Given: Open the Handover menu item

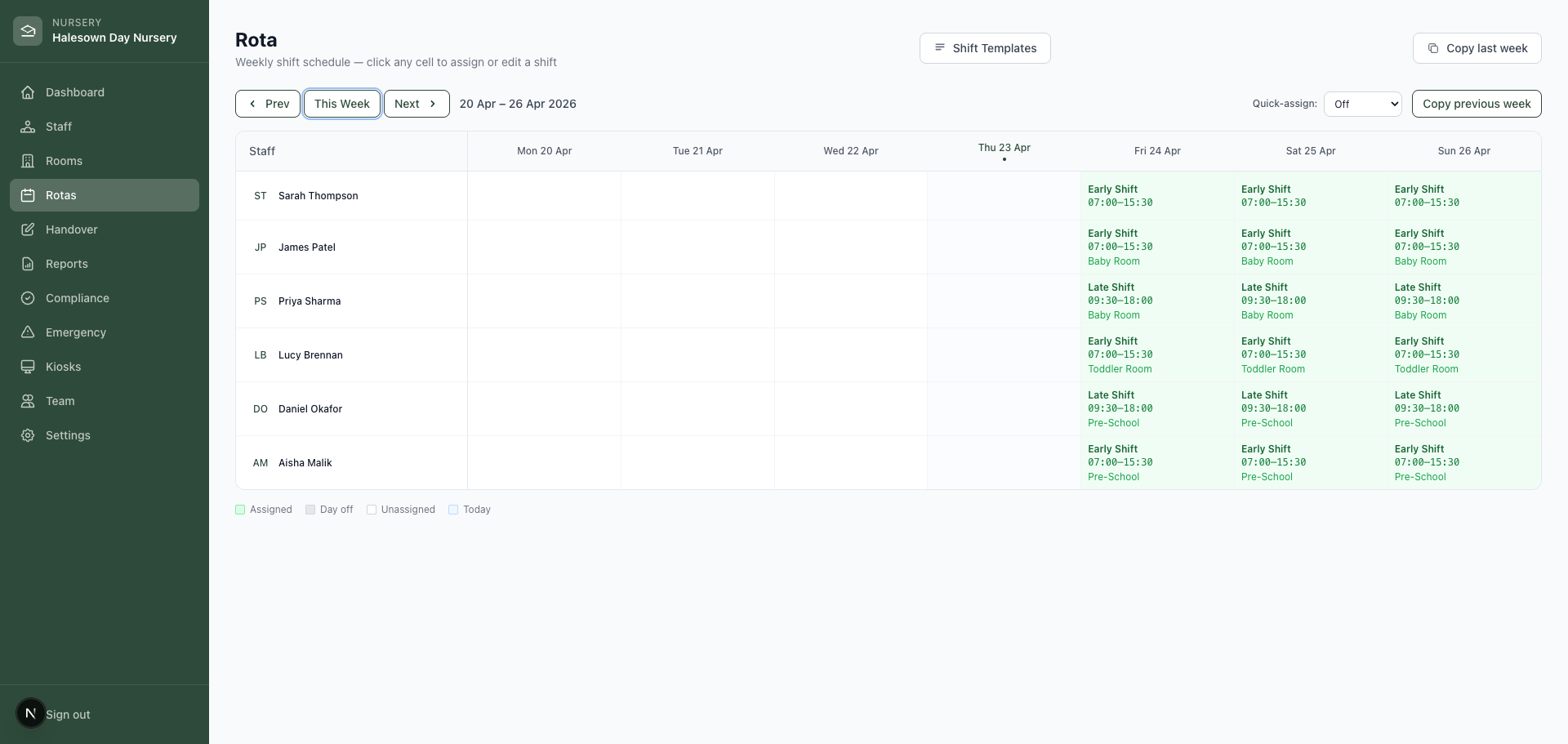Looking at the screenshot, I should pos(105,229).
